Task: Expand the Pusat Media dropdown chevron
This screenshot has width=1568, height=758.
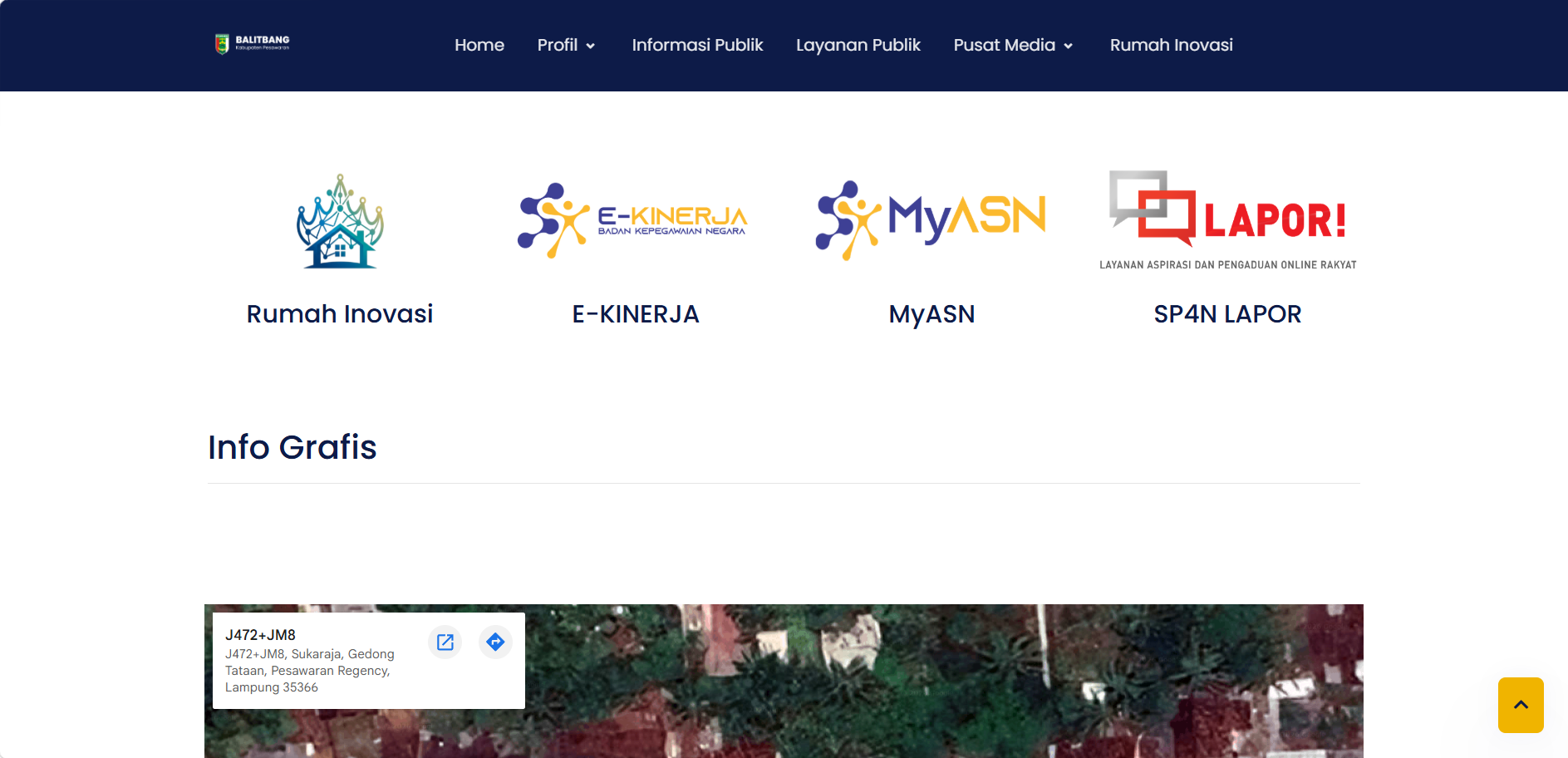Action: [1069, 46]
